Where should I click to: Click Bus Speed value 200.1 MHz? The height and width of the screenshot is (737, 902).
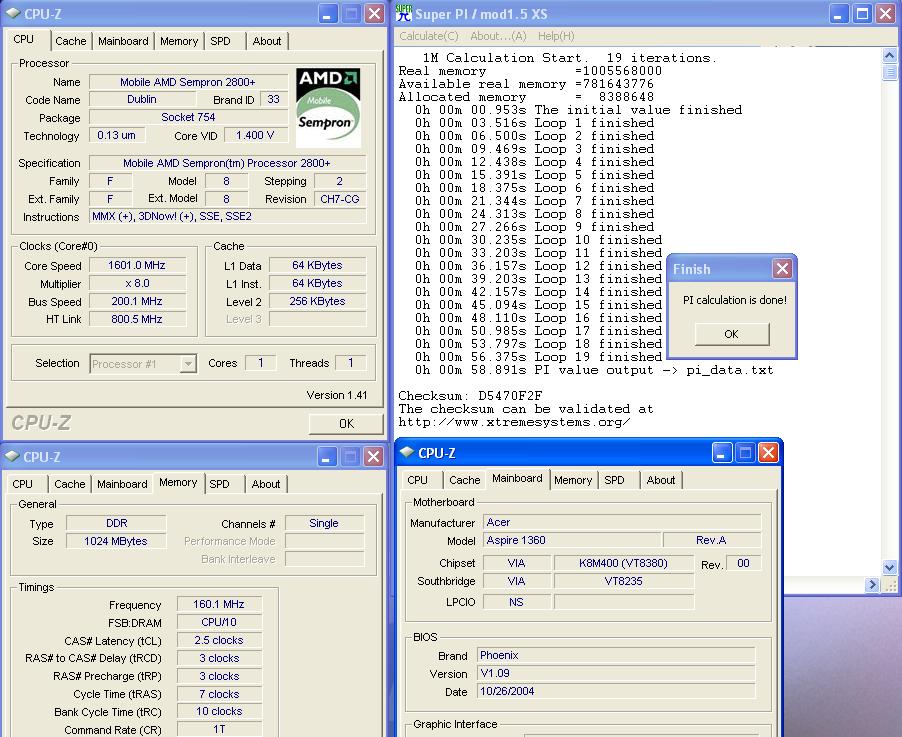(137, 301)
